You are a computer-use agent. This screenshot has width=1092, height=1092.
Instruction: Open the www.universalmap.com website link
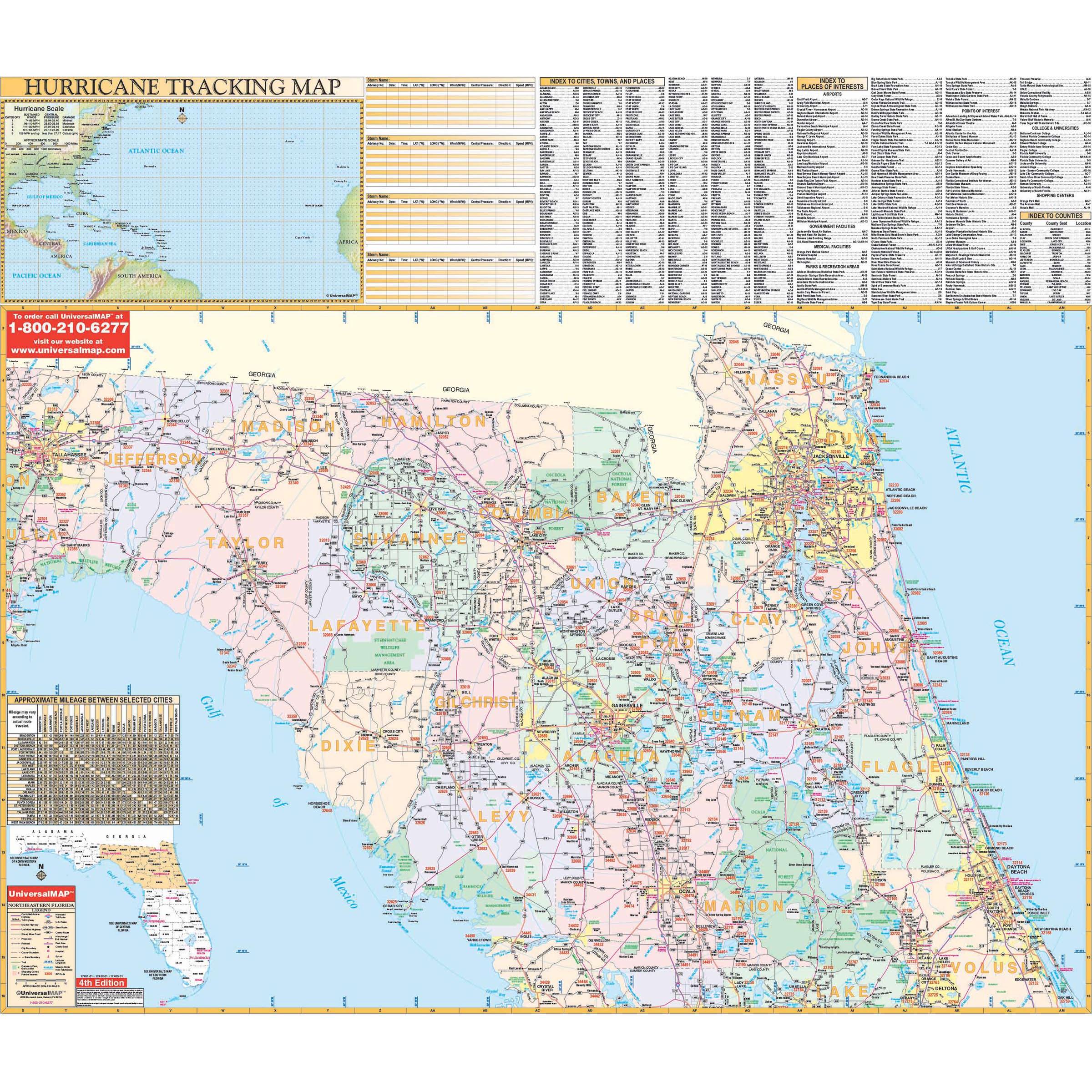(x=68, y=350)
